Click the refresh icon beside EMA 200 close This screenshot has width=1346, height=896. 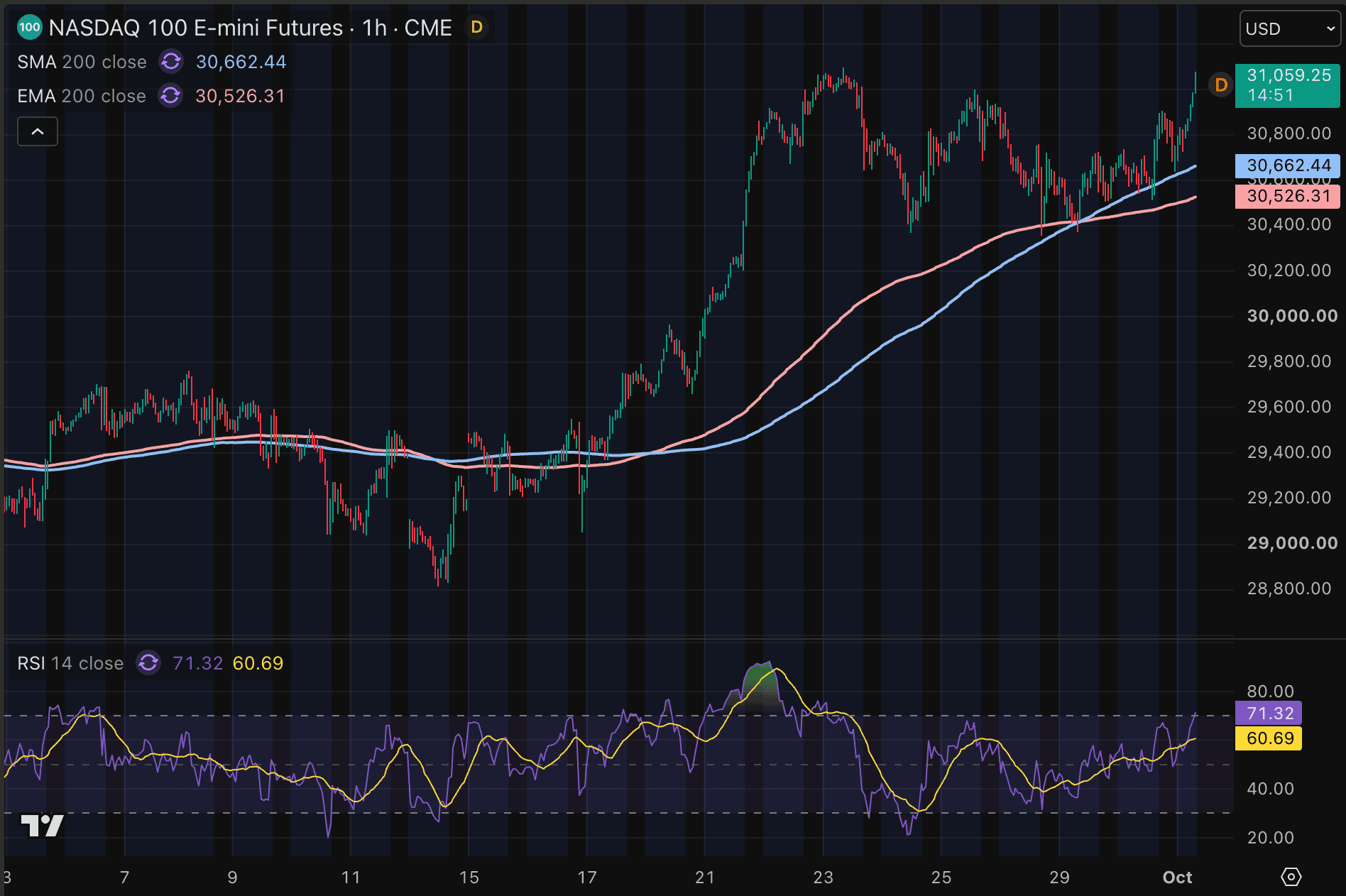170,96
